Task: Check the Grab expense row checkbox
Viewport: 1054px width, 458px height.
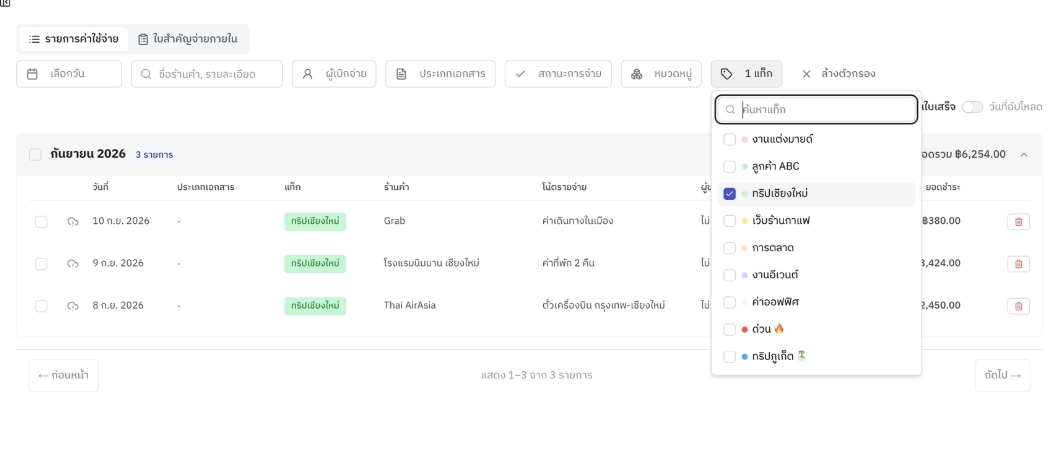Action: [x=41, y=221]
